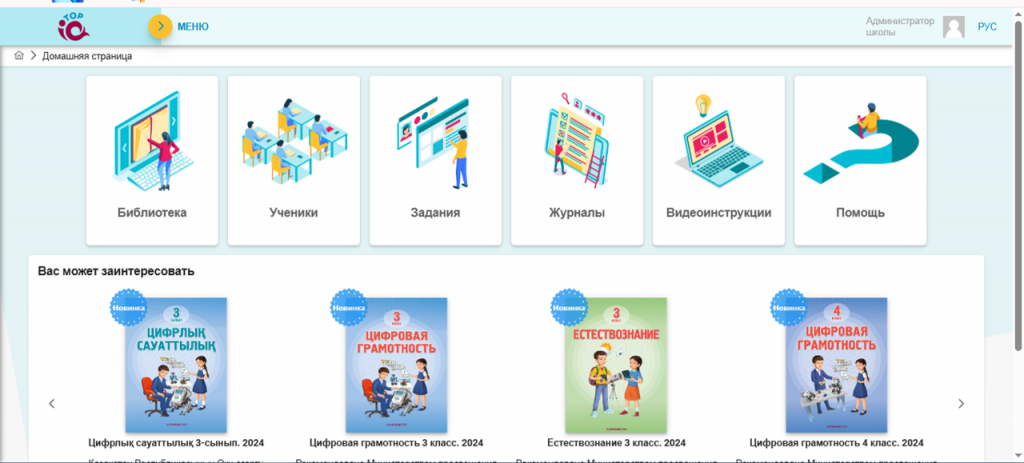Click the administrator profile avatar
The width and height of the screenshot is (1024, 463).
click(x=954, y=27)
